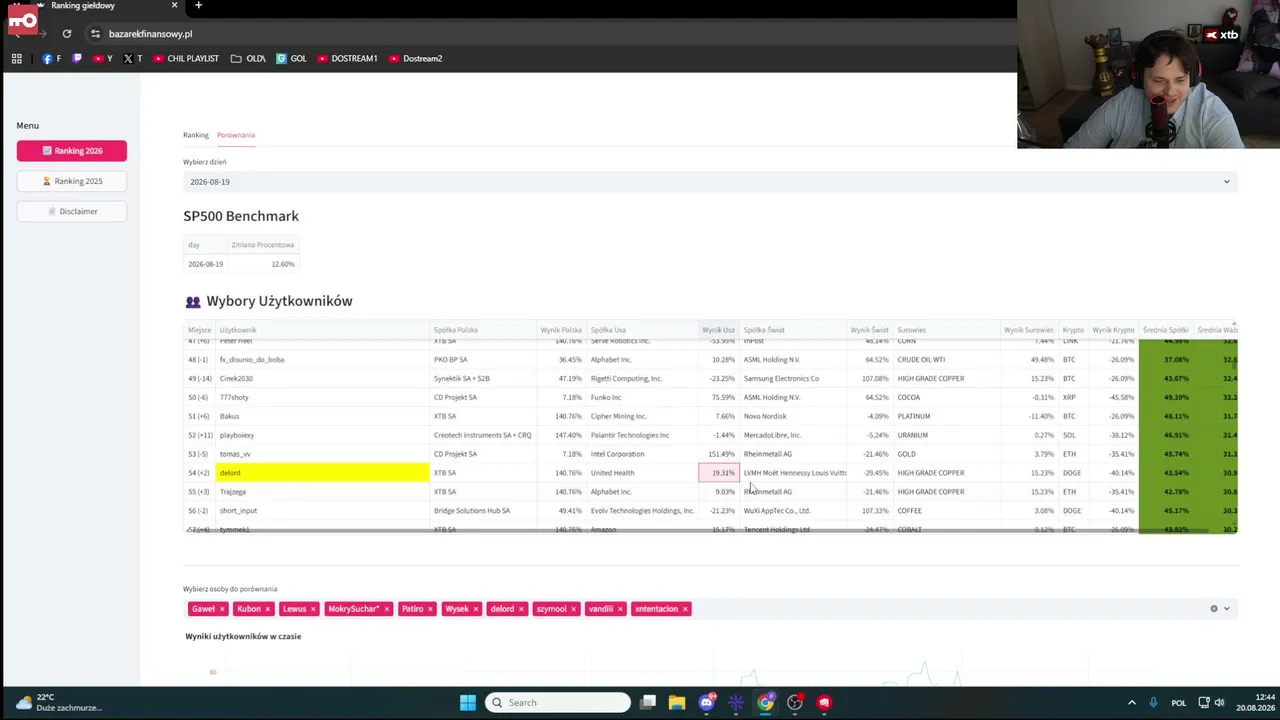
Task: Sort table by the Wynik Usa column header
Action: tap(719, 330)
